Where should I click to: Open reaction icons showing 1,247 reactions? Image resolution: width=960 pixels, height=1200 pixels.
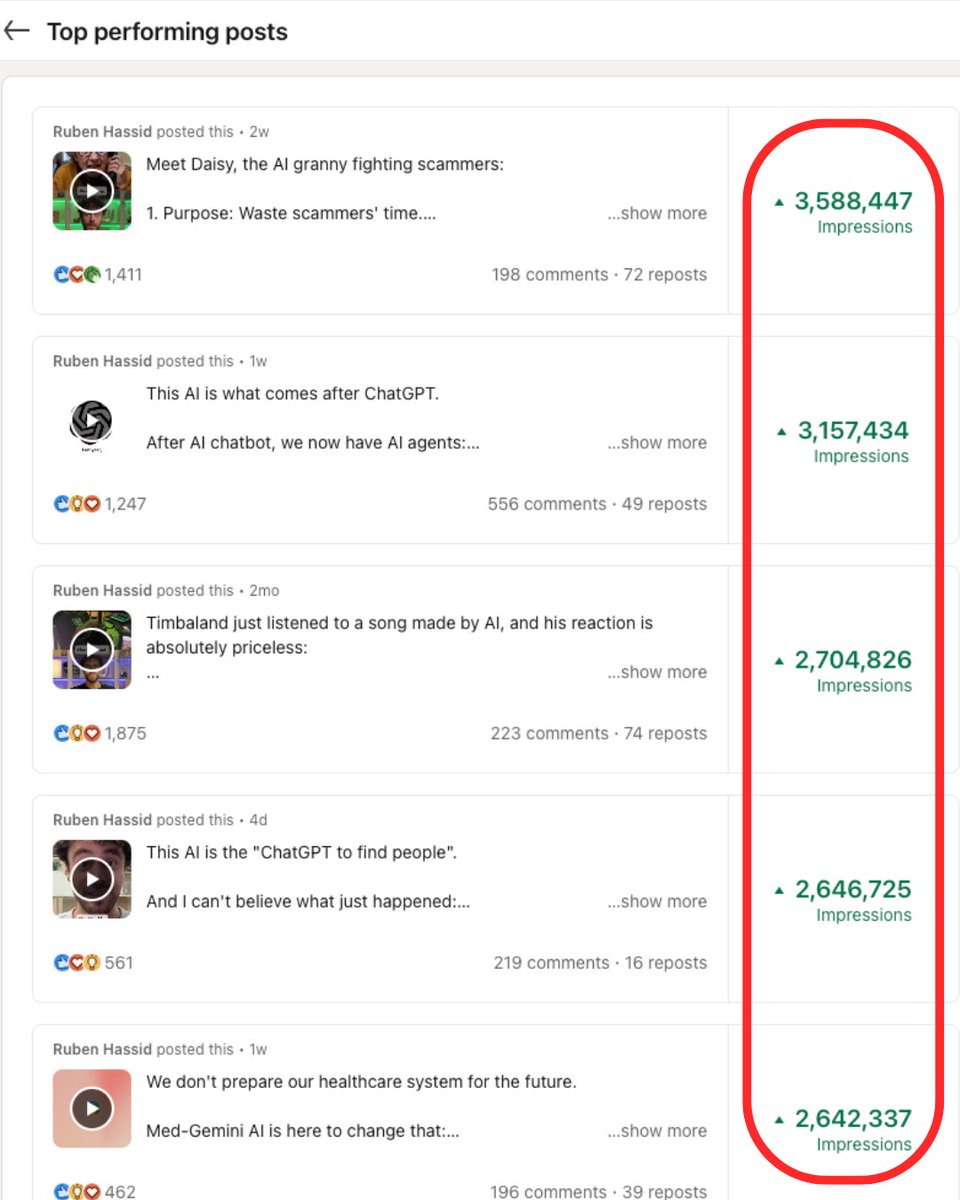click(x=78, y=504)
